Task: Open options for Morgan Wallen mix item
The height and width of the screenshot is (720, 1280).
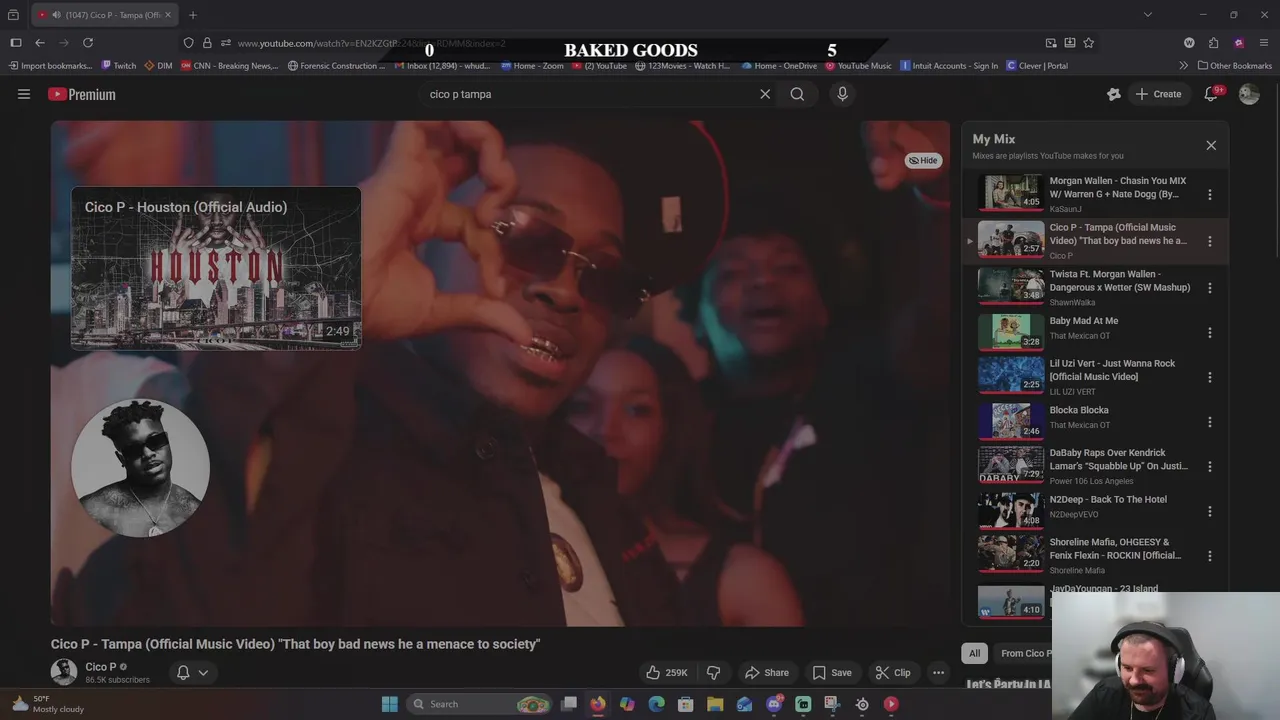Action: coord(1209,195)
